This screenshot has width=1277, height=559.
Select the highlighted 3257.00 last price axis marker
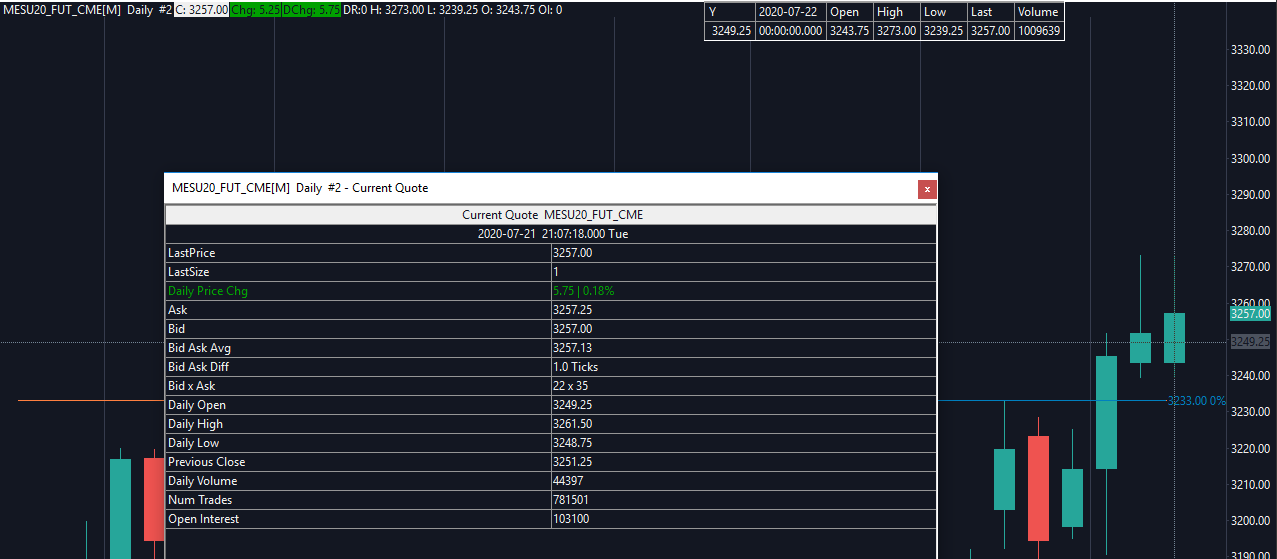[1250, 313]
